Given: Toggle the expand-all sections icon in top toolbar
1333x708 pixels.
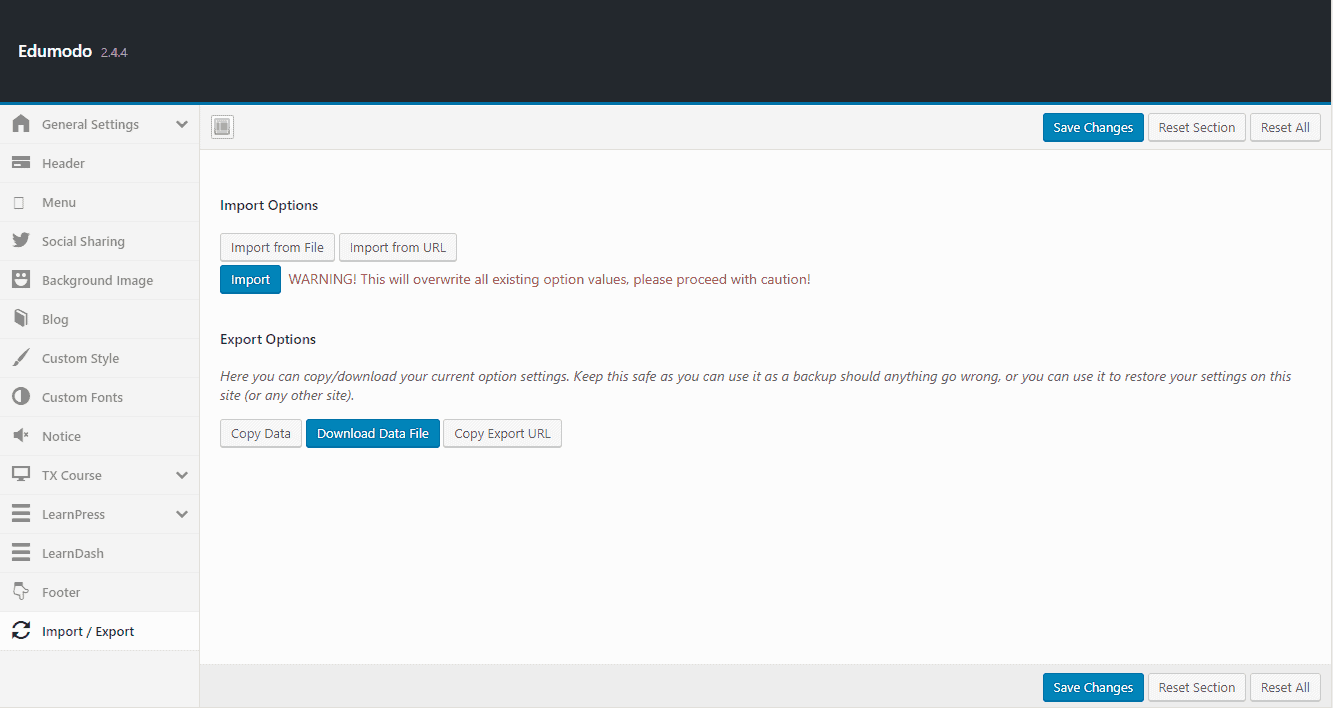Looking at the screenshot, I should (222, 127).
